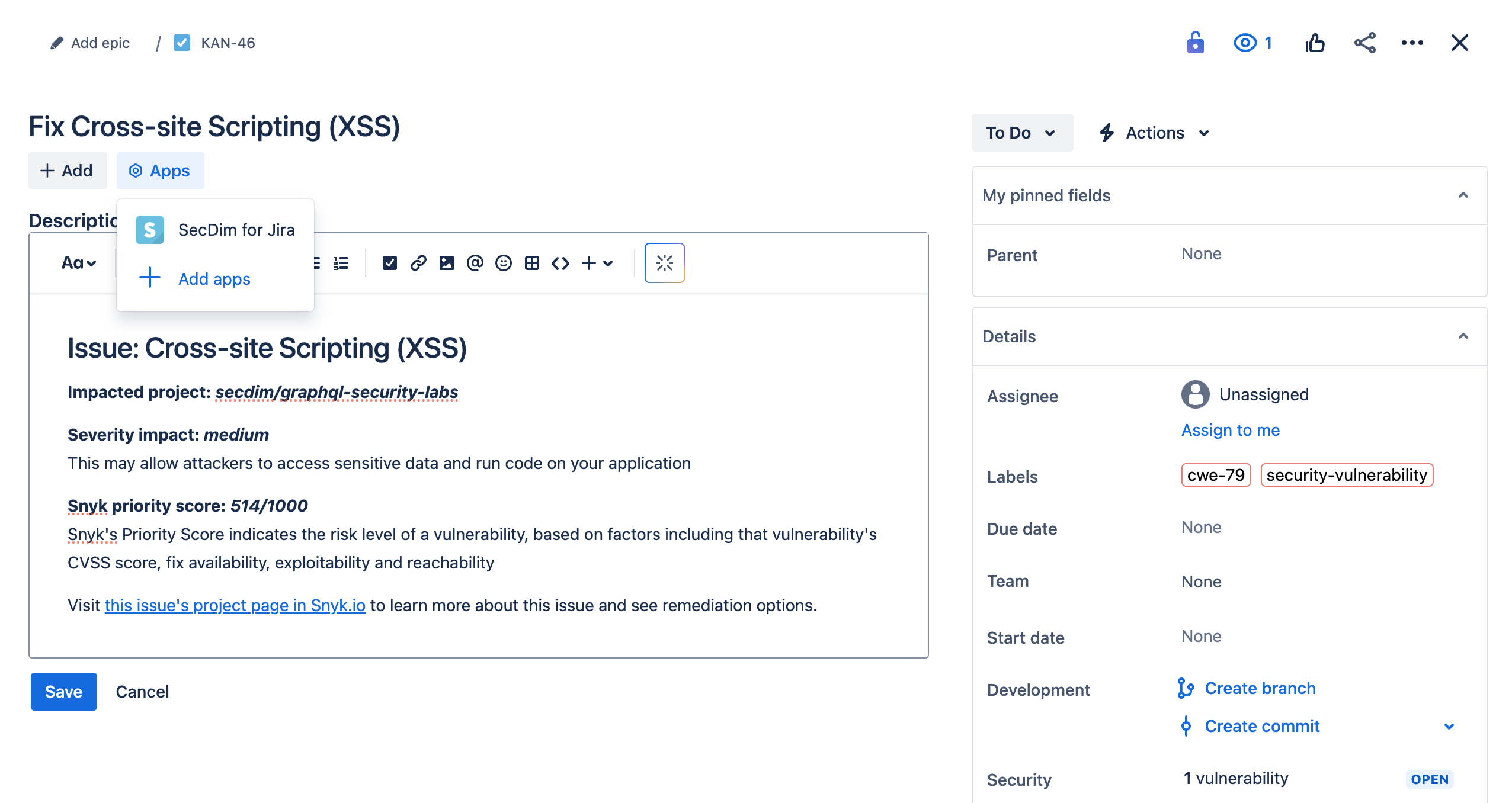Click the Assign to me link

1230,430
